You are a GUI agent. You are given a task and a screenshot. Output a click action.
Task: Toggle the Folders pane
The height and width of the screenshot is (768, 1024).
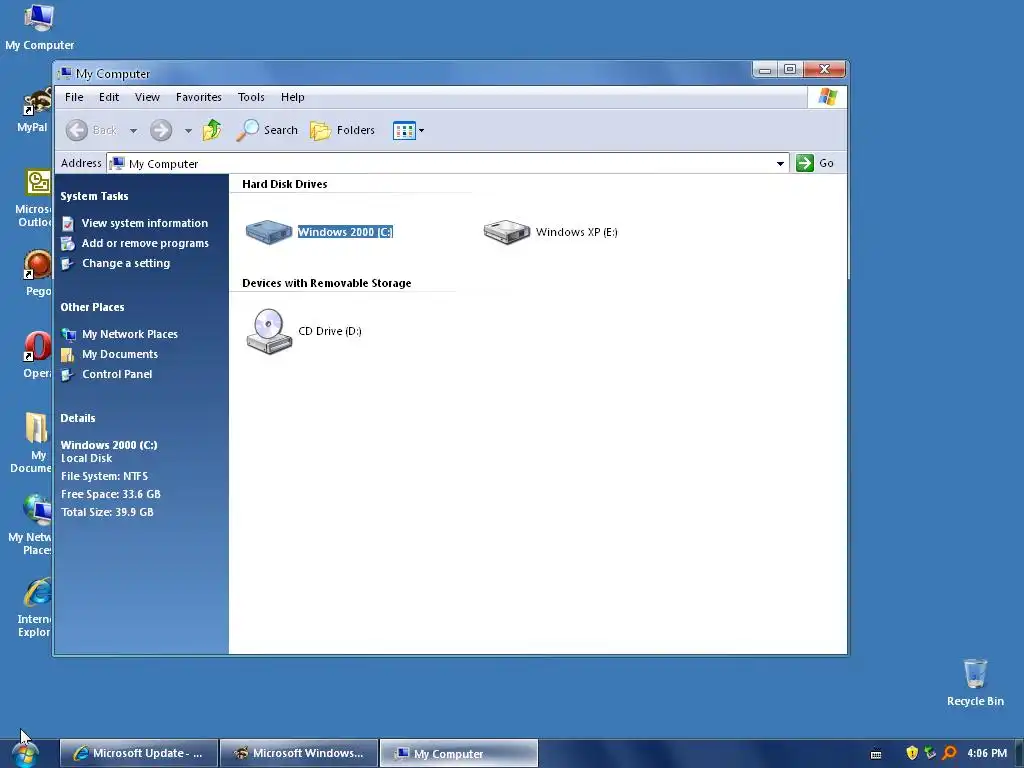click(x=342, y=130)
